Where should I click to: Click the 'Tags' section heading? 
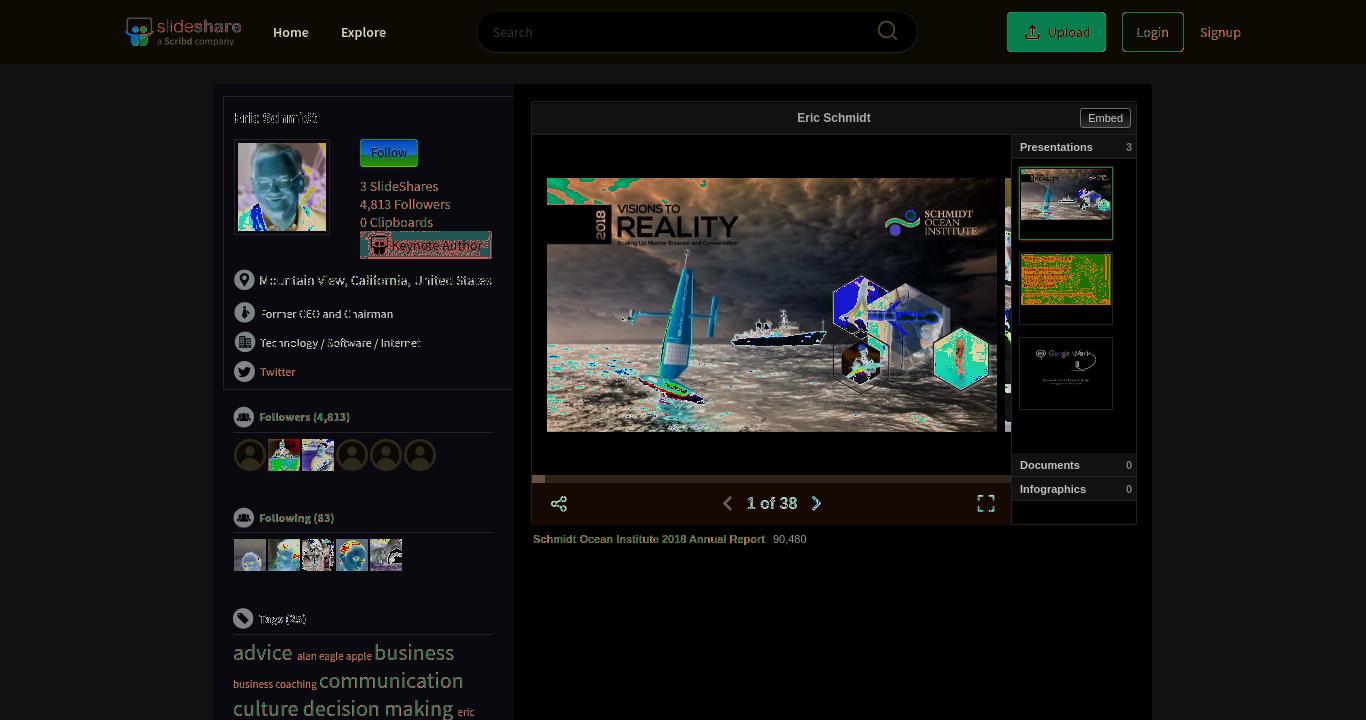point(282,619)
